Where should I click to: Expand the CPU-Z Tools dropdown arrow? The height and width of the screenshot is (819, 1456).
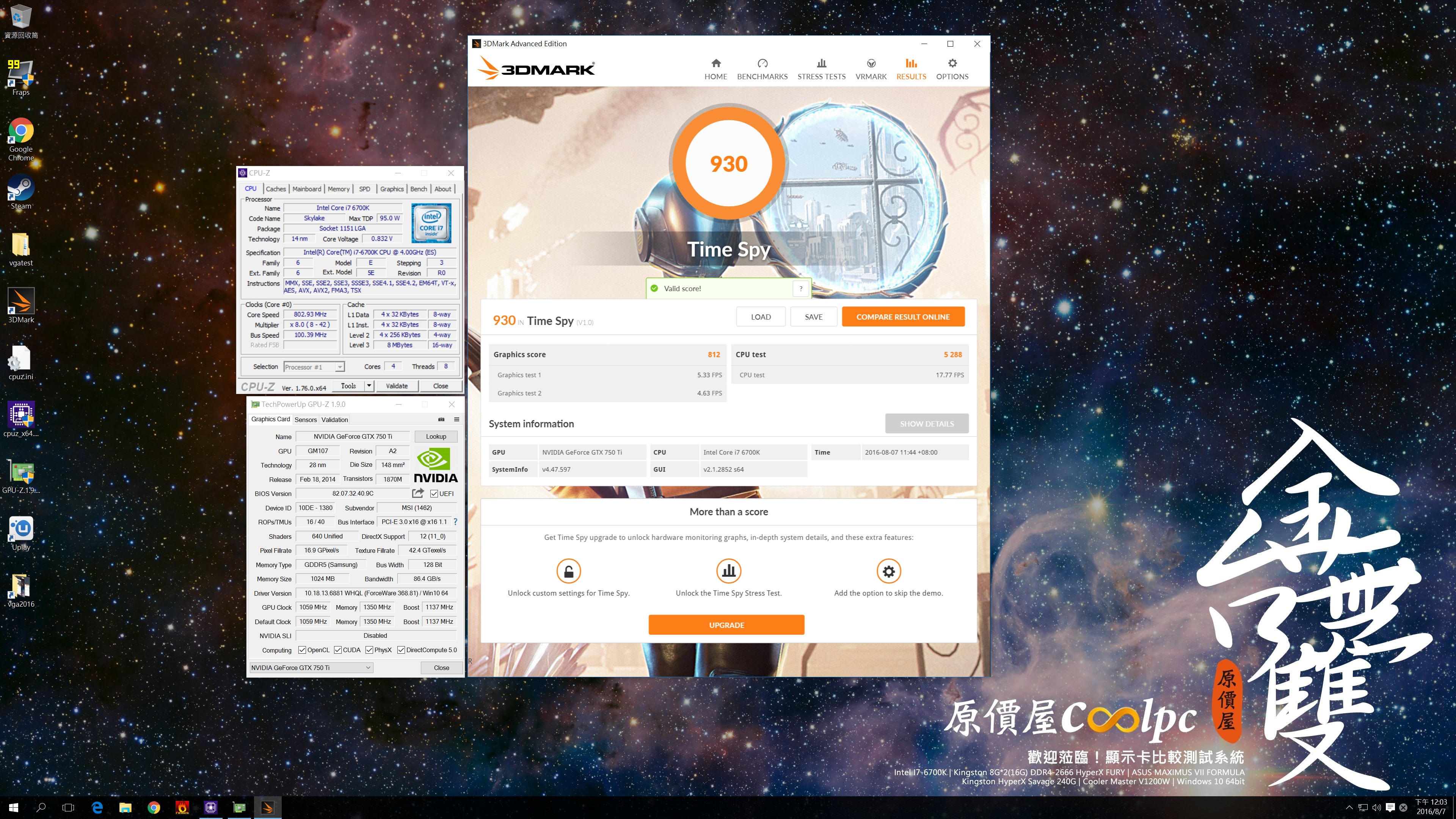(369, 386)
